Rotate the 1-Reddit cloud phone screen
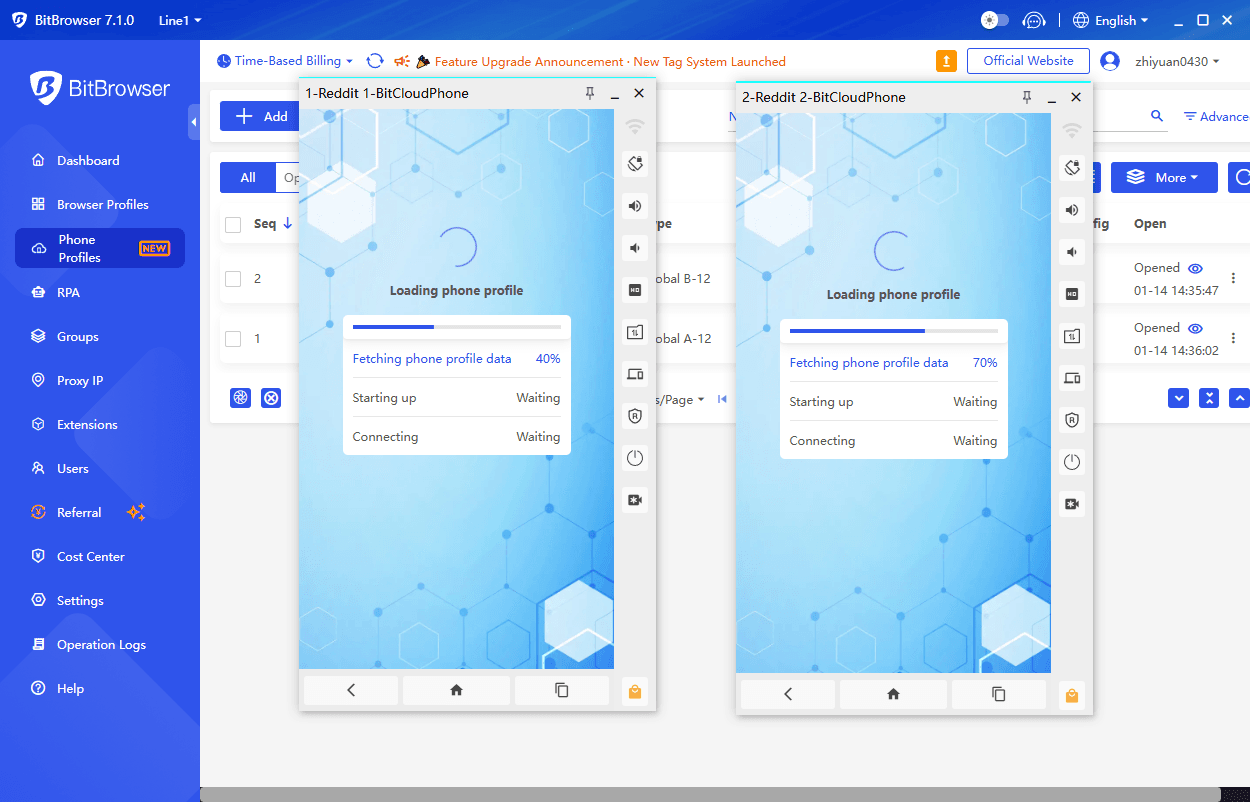Viewport: 1250px width, 802px height. click(635, 163)
